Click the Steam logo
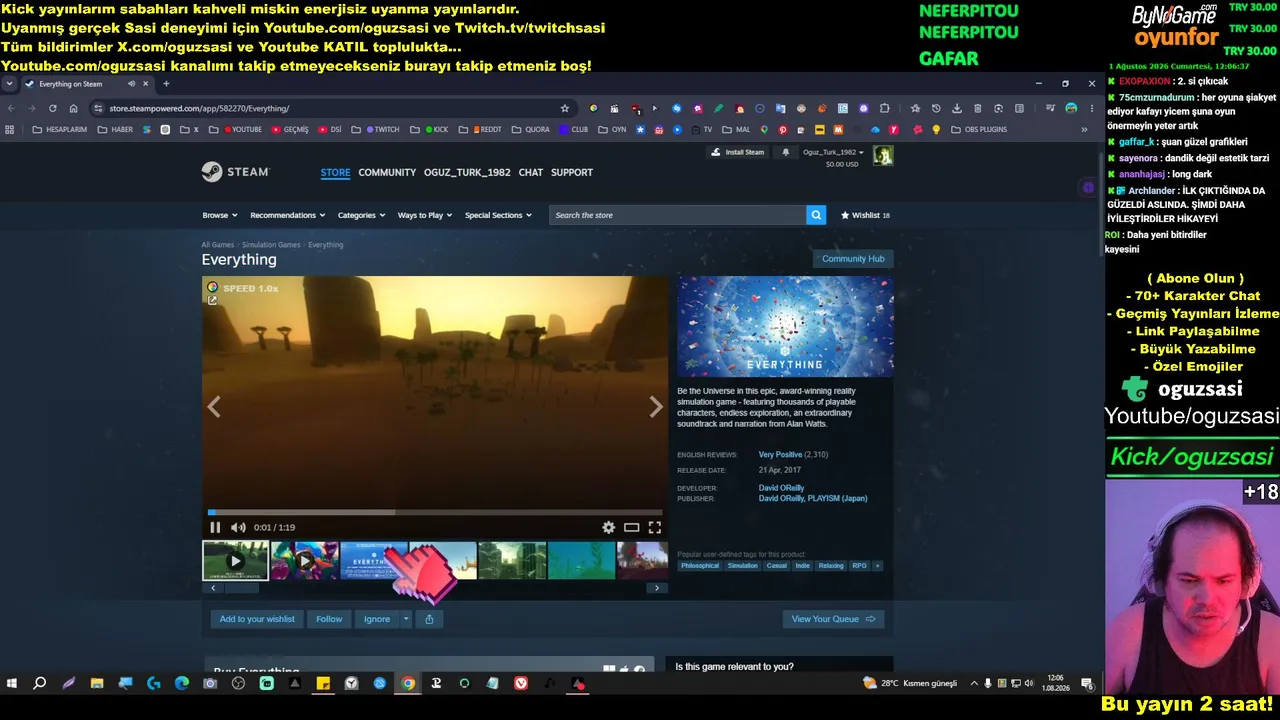 [235, 172]
